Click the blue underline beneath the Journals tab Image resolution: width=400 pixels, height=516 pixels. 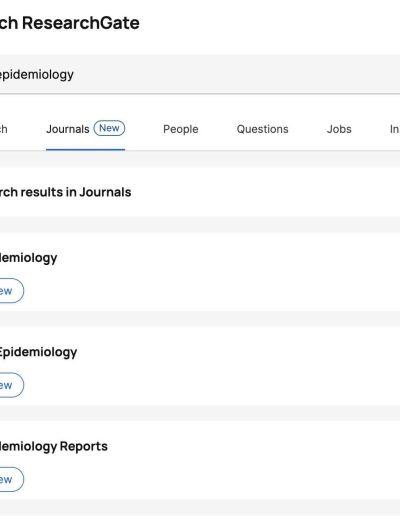[x=85, y=150]
